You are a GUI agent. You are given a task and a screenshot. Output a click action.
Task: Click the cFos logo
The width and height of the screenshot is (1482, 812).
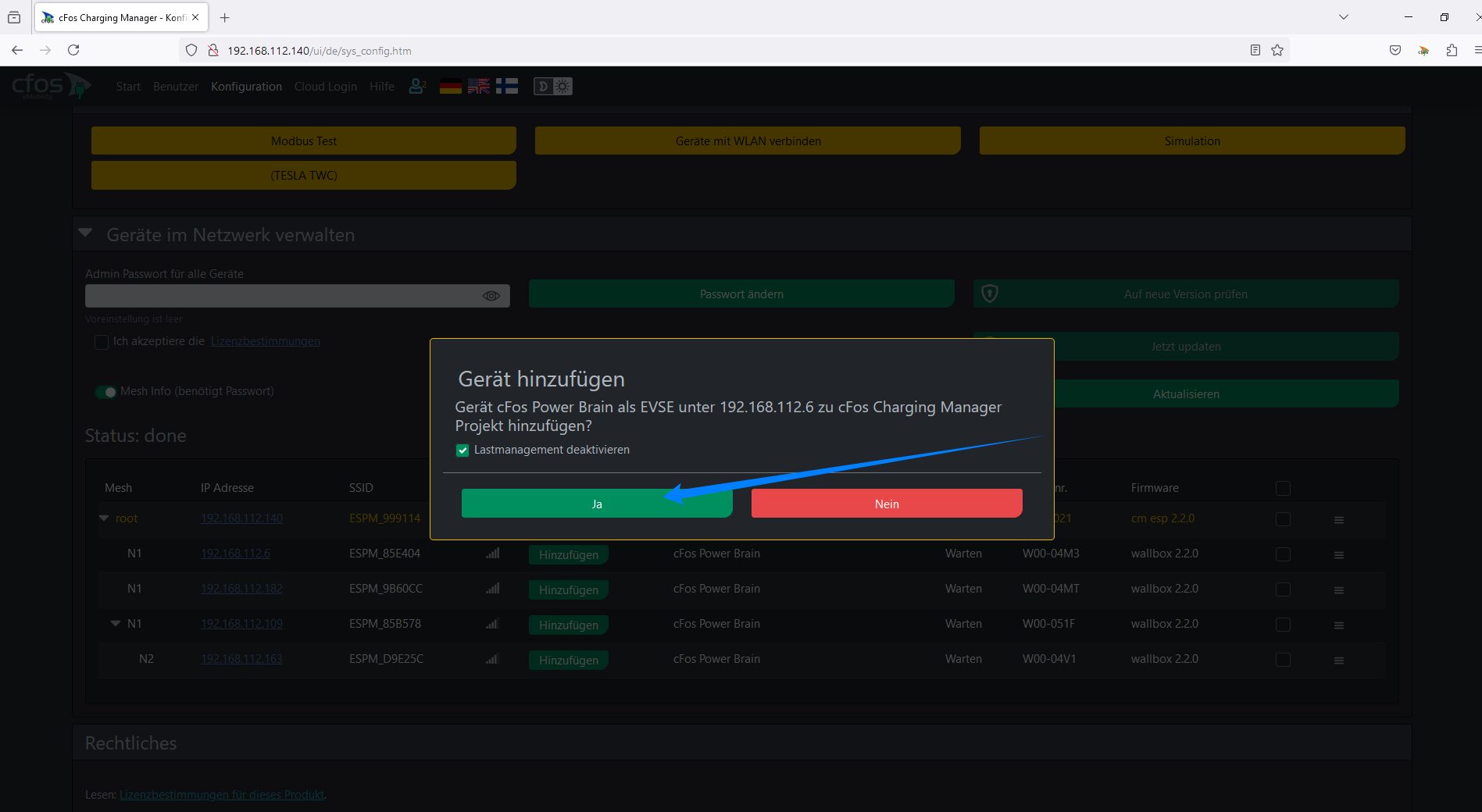coord(51,86)
